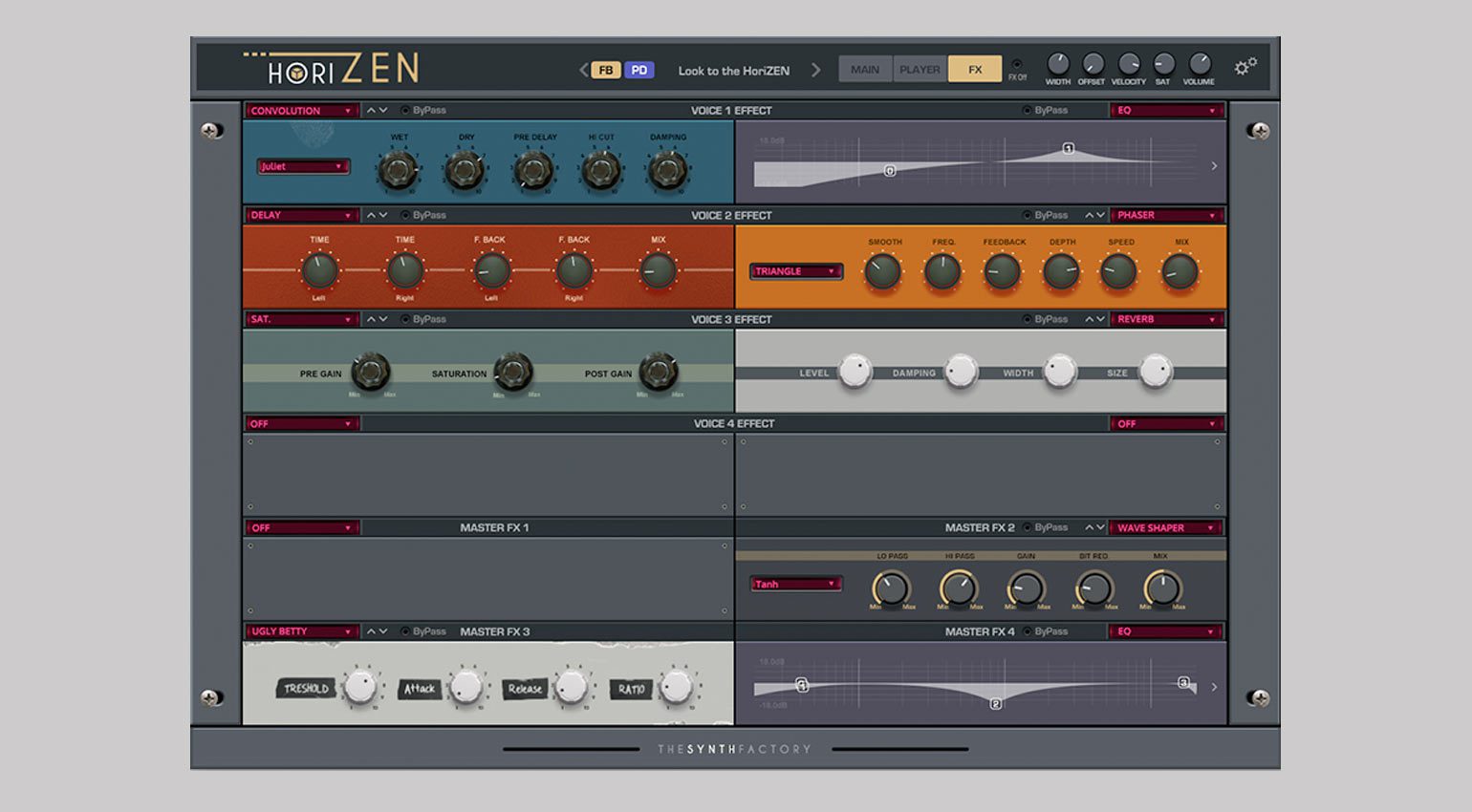
Task: Turn the convolution PRE DELAY knob
Action: [x=533, y=171]
